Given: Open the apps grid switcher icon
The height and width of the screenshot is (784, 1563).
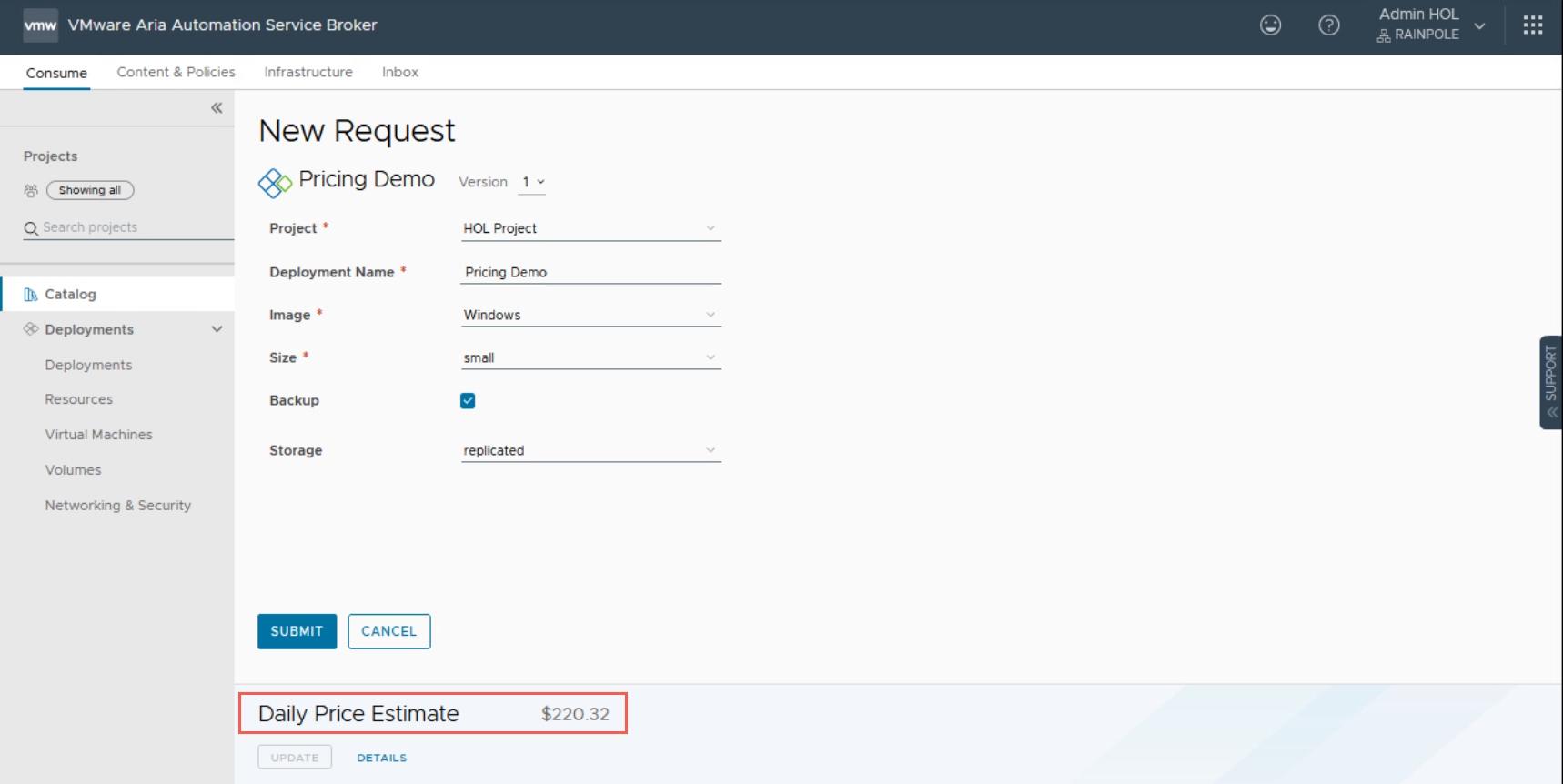Looking at the screenshot, I should [x=1532, y=25].
